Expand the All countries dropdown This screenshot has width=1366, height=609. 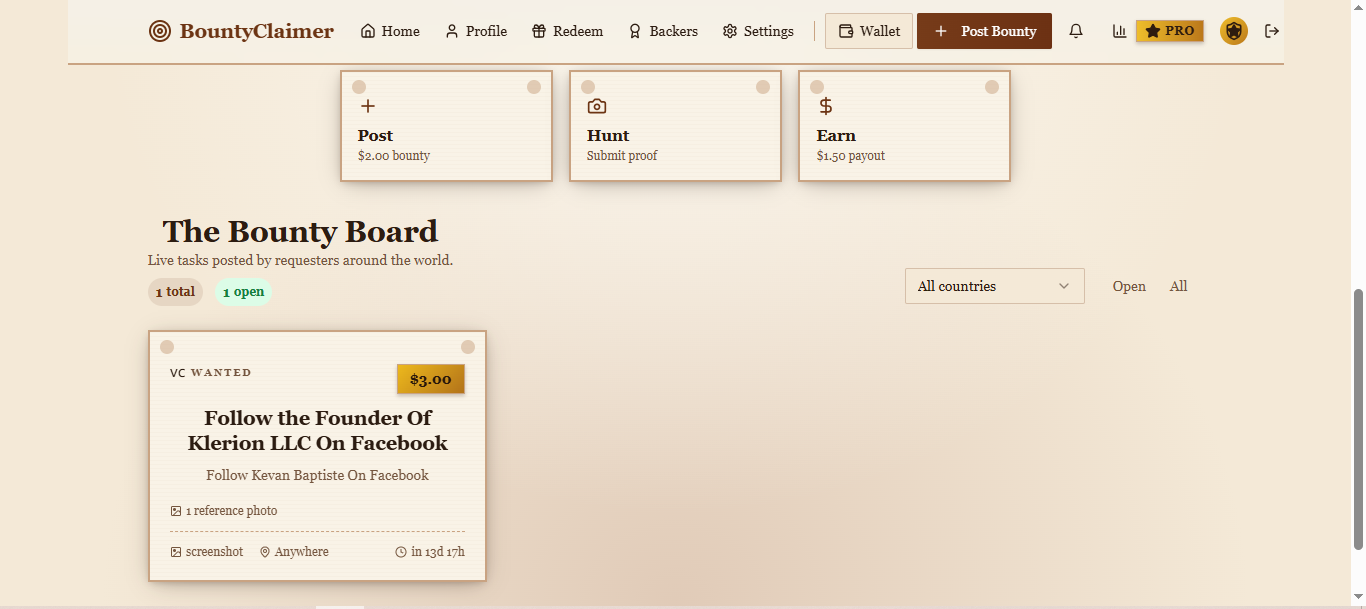995,286
